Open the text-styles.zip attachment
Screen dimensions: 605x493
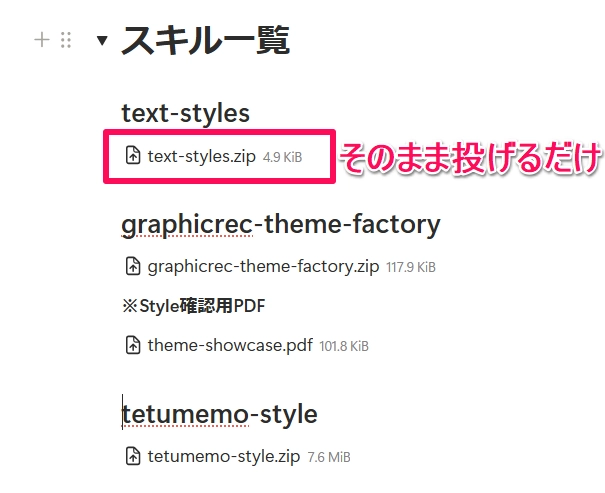(x=201, y=155)
